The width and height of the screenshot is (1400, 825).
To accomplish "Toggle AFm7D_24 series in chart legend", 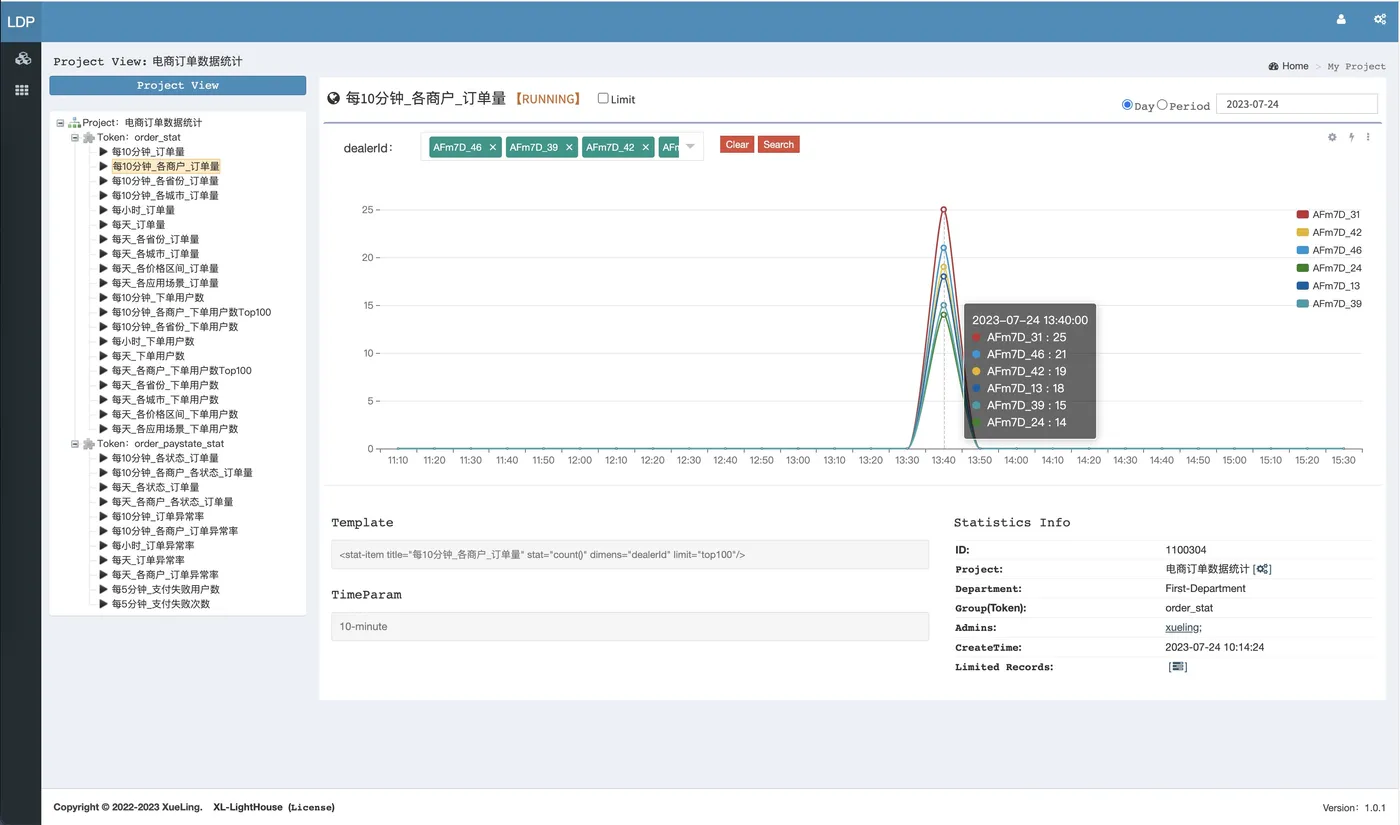I will coord(1328,268).
